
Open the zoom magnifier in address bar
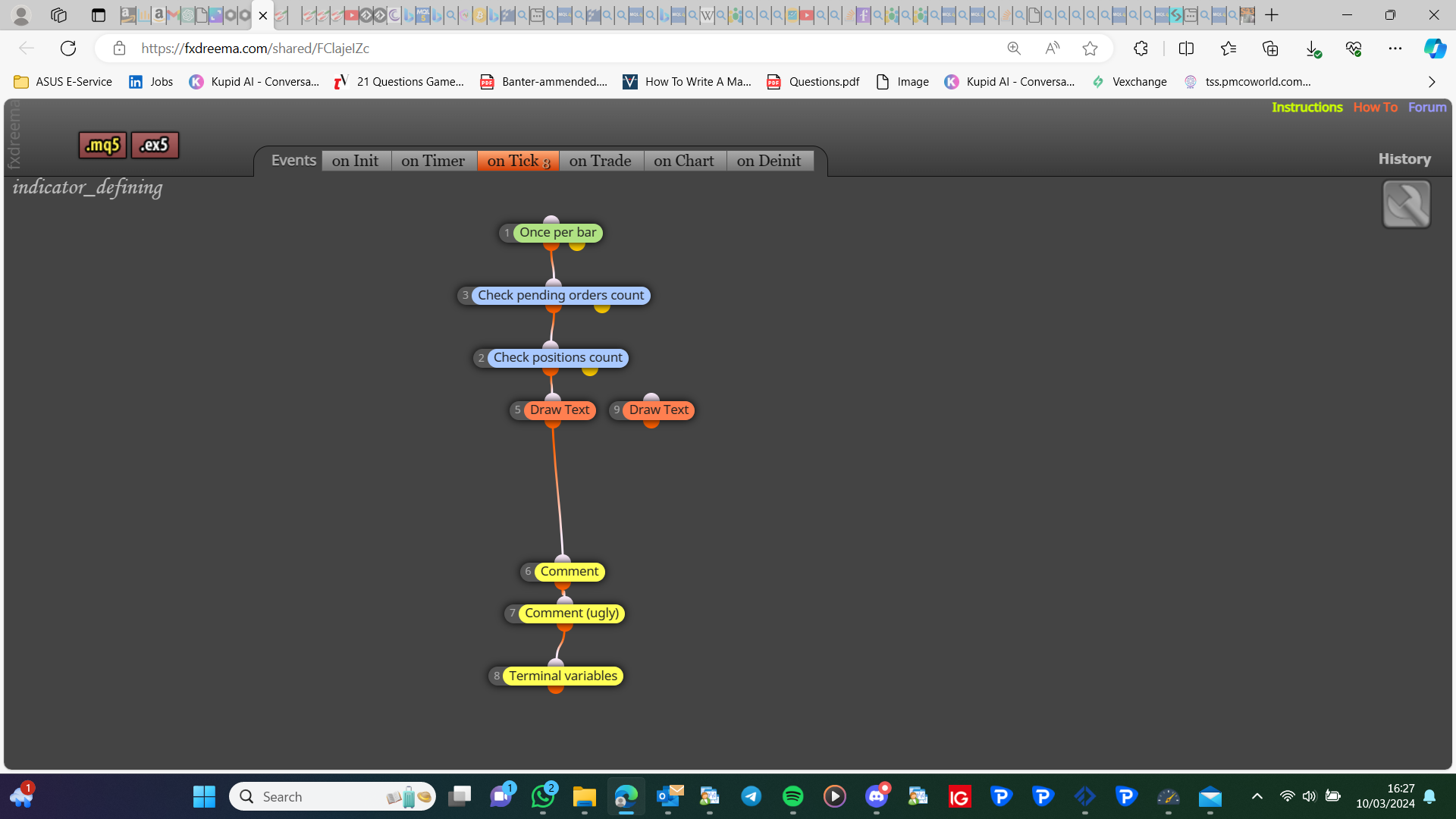[x=1014, y=49]
